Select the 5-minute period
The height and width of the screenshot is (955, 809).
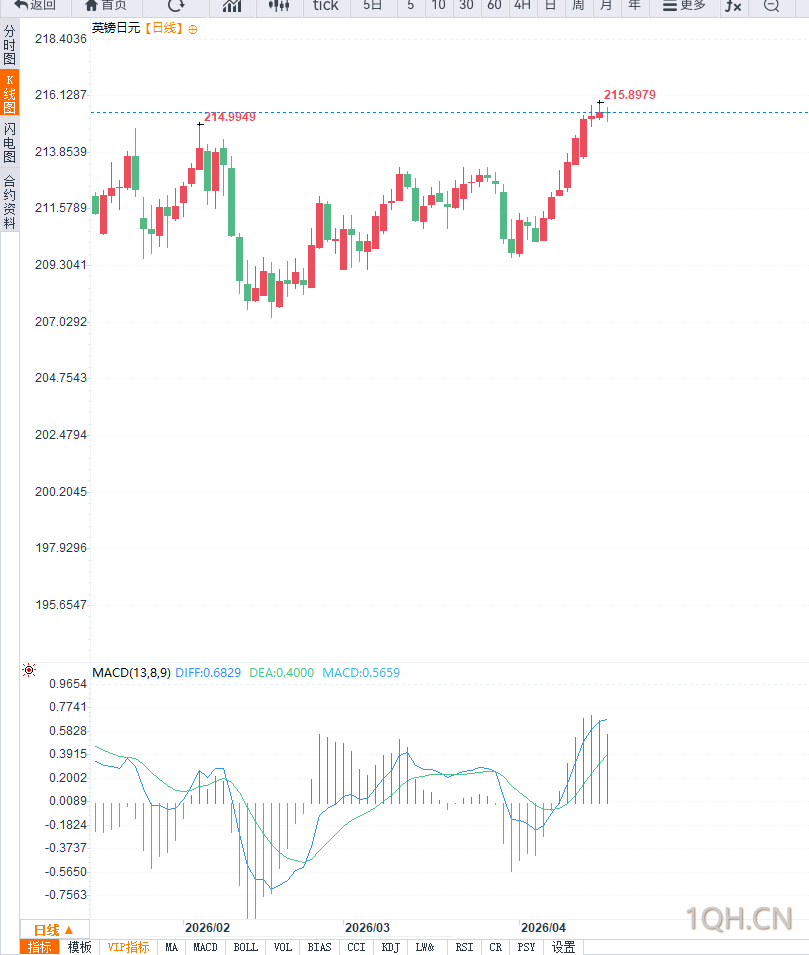point(411,6)
